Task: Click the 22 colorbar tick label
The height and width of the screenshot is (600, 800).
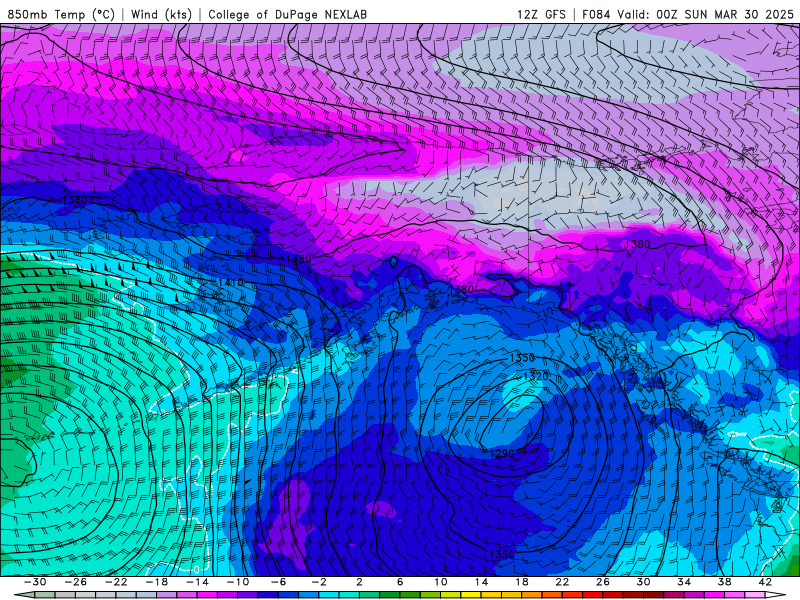Action: click(x=562, y=582)
